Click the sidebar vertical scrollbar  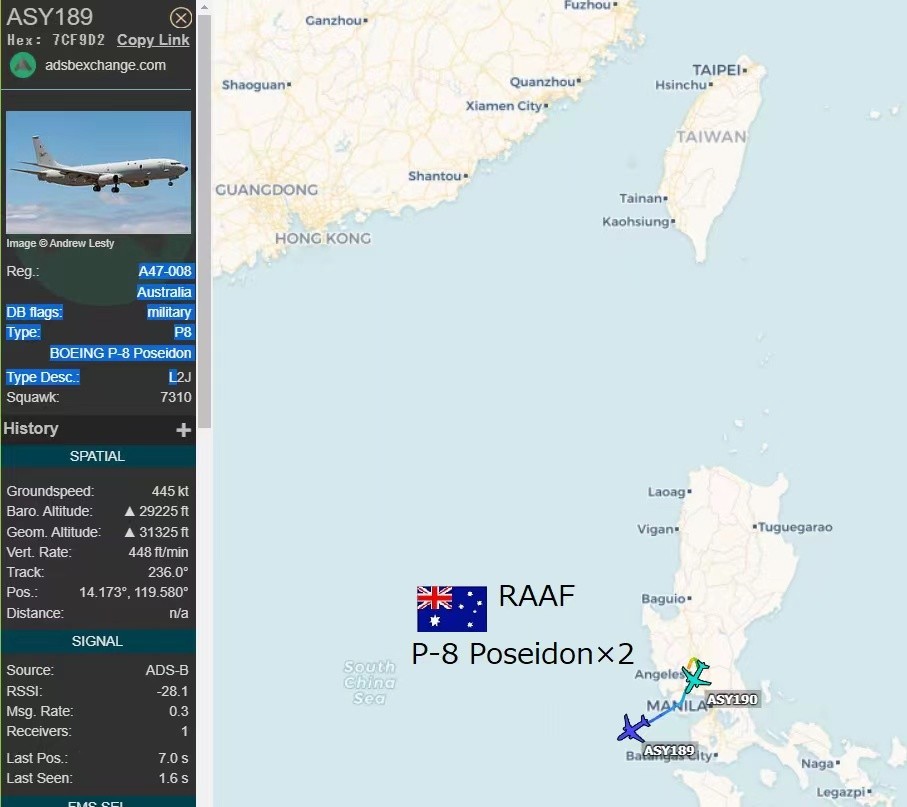click(204, 222)
